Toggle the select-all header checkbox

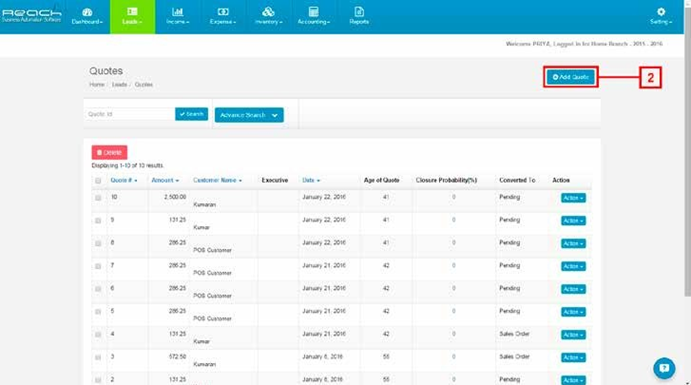pyautogui.click(x=98, y=181)
